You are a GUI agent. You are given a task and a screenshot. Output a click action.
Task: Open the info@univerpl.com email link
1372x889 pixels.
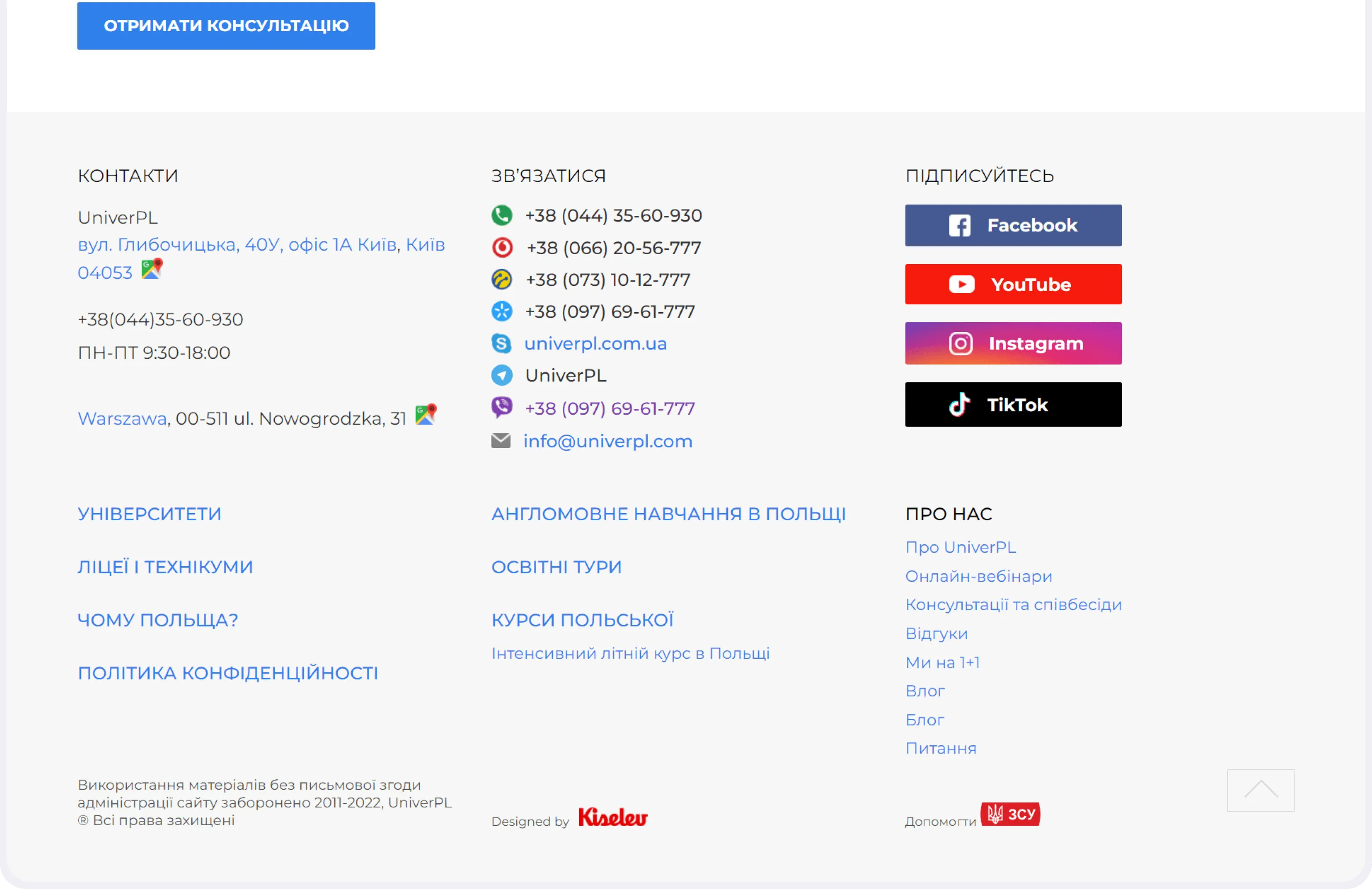pyautogui.click(x=608, y=441)
